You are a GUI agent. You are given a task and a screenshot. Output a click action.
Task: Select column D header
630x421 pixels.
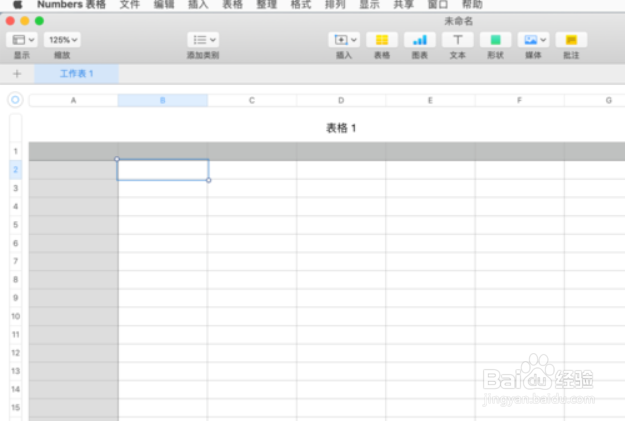[x=341, y=100]
